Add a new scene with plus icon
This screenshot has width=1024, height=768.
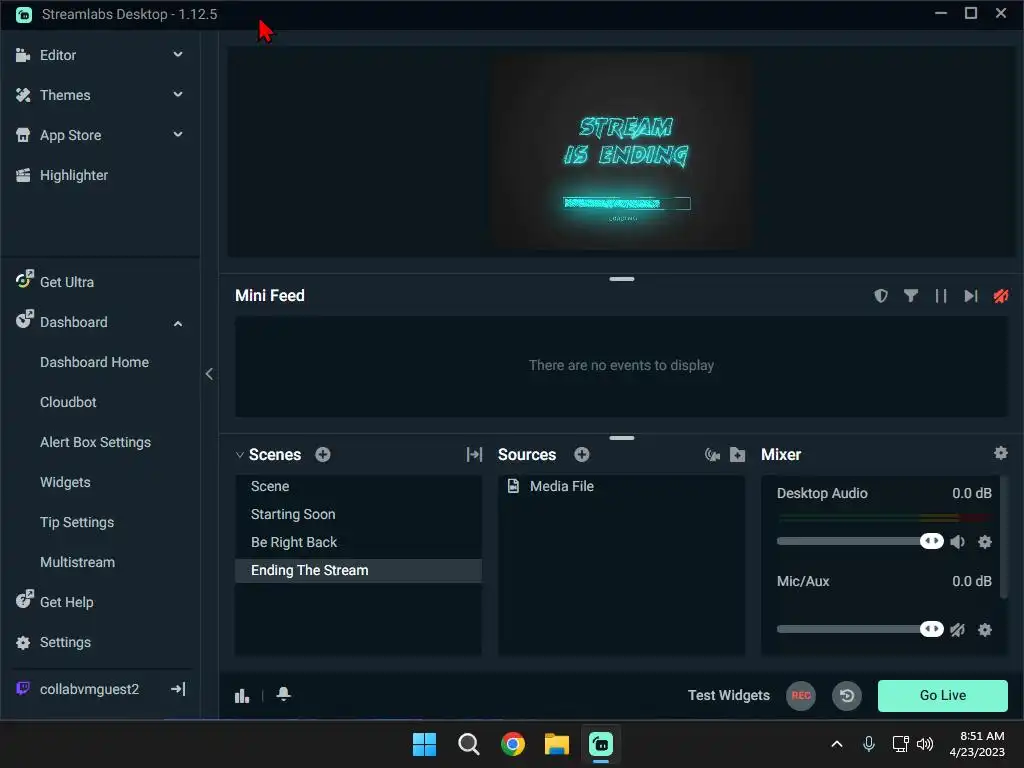323,455
